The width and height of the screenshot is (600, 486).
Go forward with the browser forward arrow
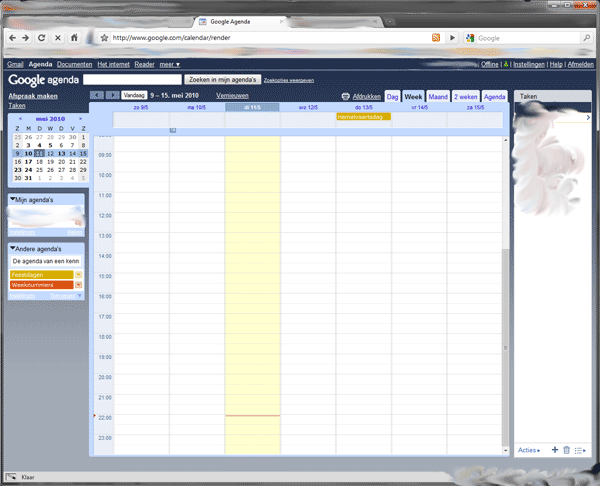tap(26, 38)
